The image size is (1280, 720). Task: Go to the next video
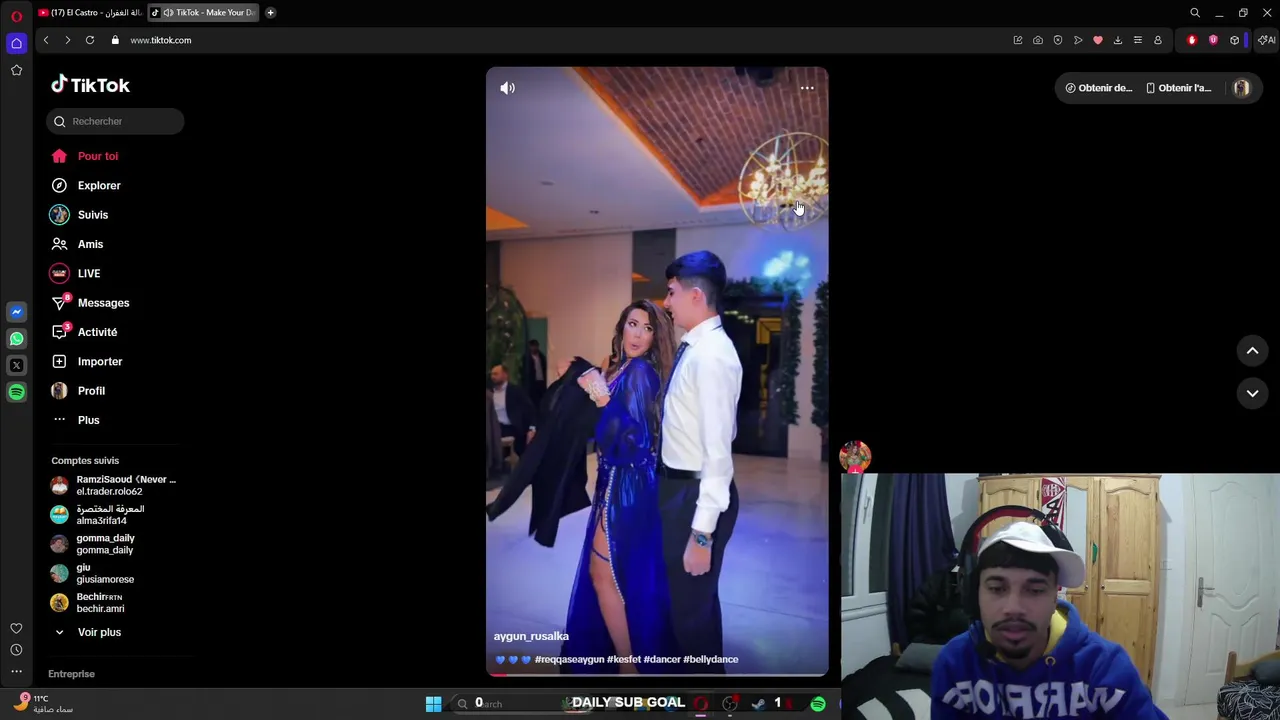(x=1252, y=394)
